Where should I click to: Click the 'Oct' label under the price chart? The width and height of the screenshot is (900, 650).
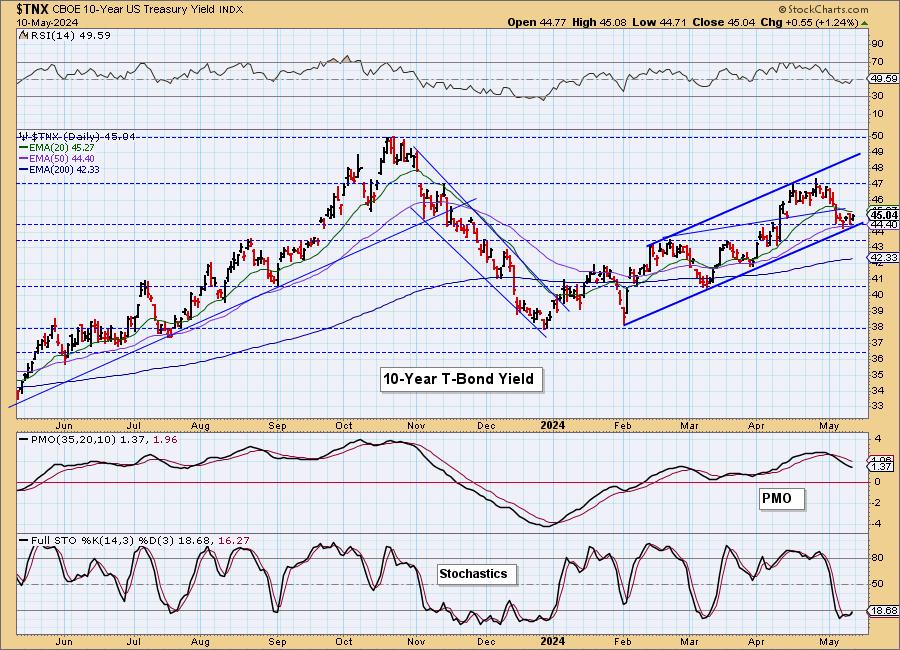tap(344, 425)
